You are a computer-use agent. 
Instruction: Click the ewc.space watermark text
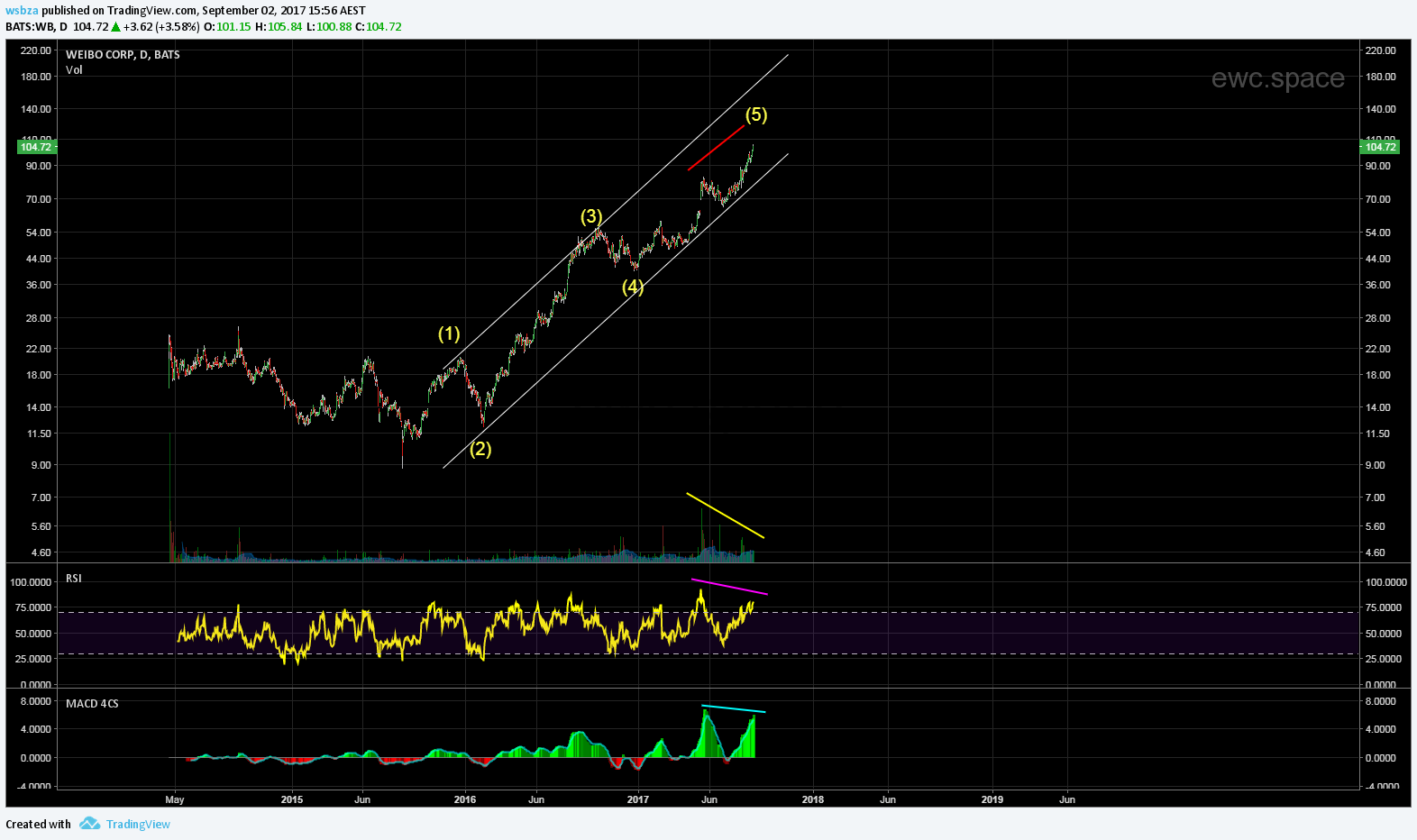click(1277, 78)
